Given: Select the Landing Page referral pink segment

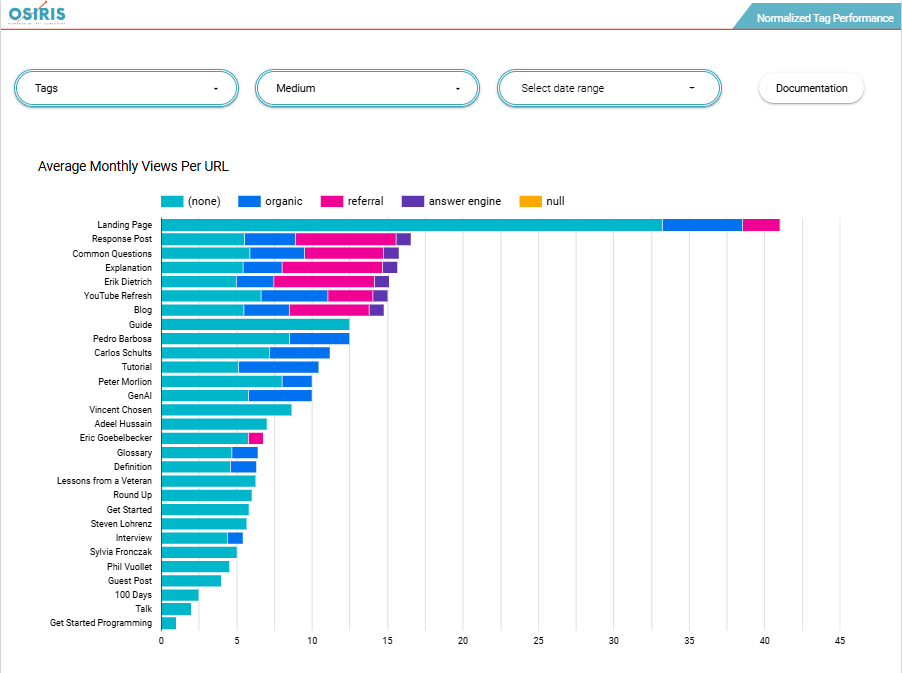Looking at the screenshot, I should tap(760, 225).
